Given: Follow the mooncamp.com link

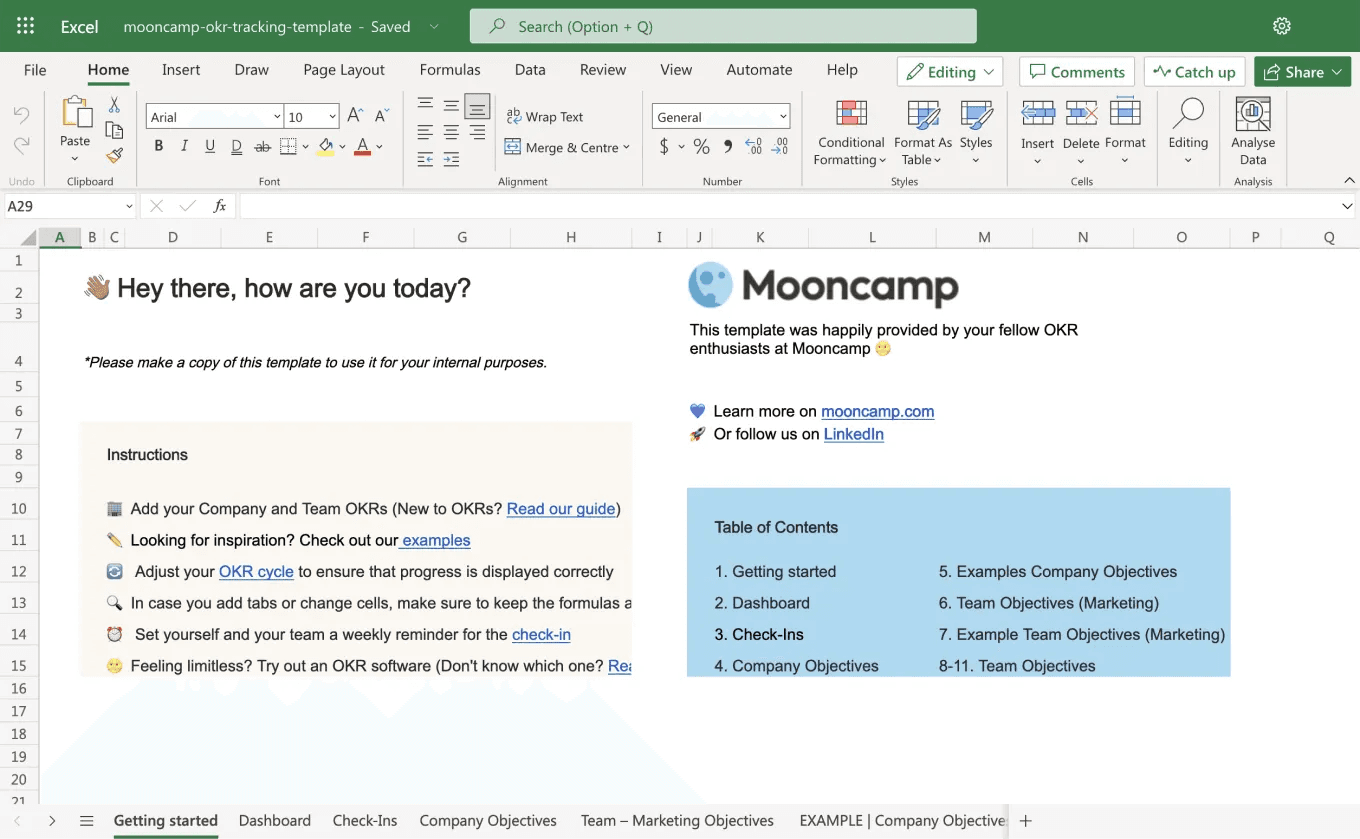Looking at the screenshot, I should click(x=877, y=411).
